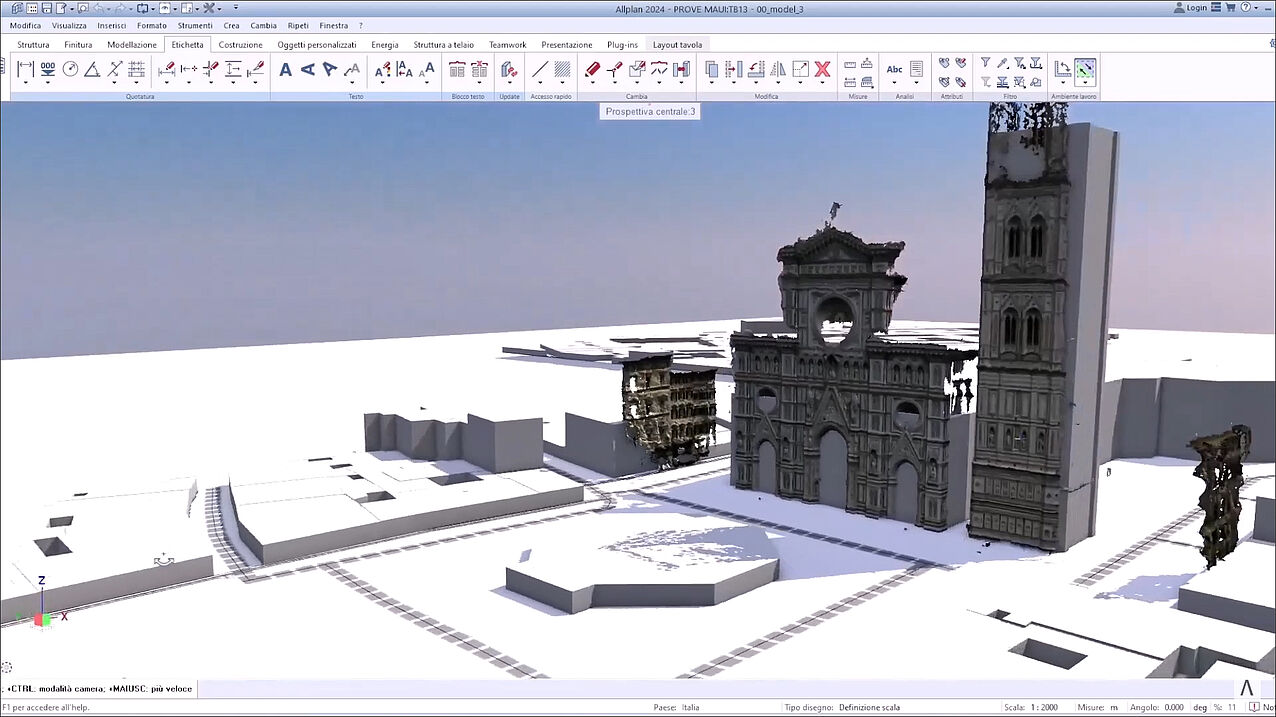The height and width of the screenshot is (717, 1276).
Task: Click the large upward caret at bottom right
Action: coord(1247,688)
